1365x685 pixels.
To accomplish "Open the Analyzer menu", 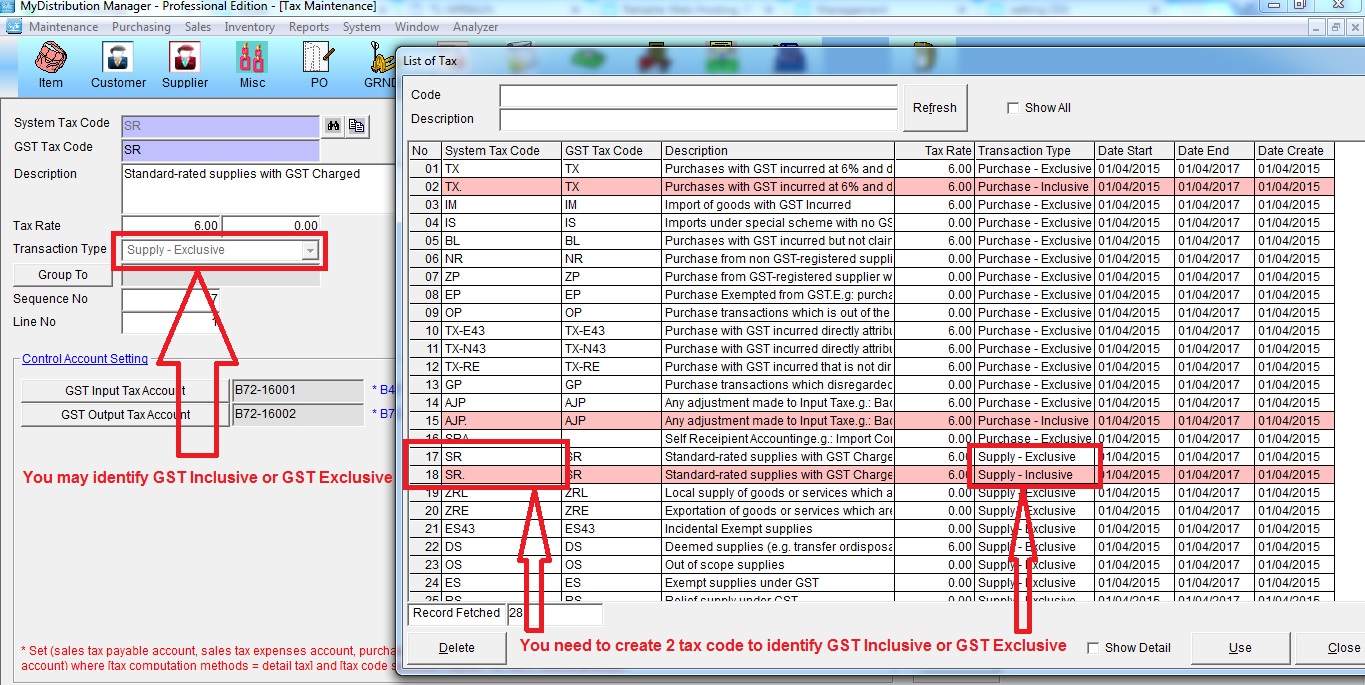I will (475, 27).
